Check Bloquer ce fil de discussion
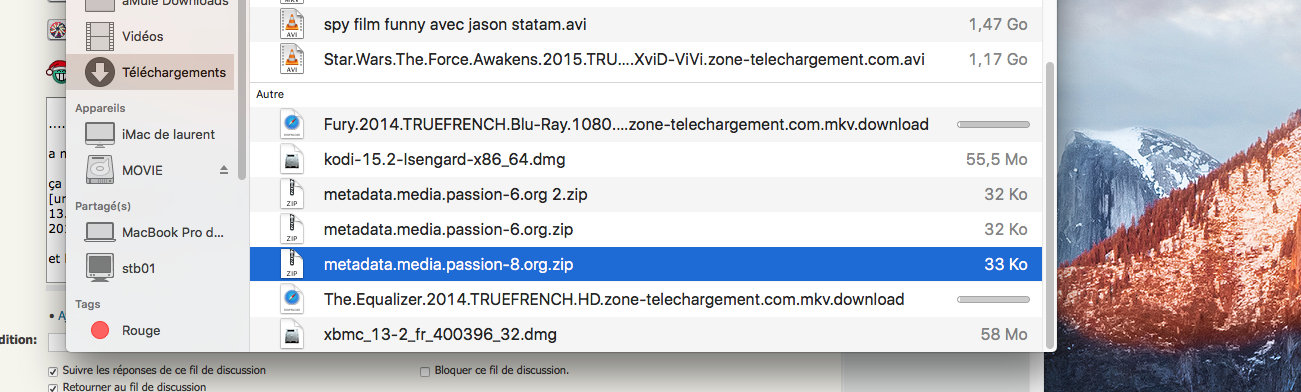 tap(425, 370)
